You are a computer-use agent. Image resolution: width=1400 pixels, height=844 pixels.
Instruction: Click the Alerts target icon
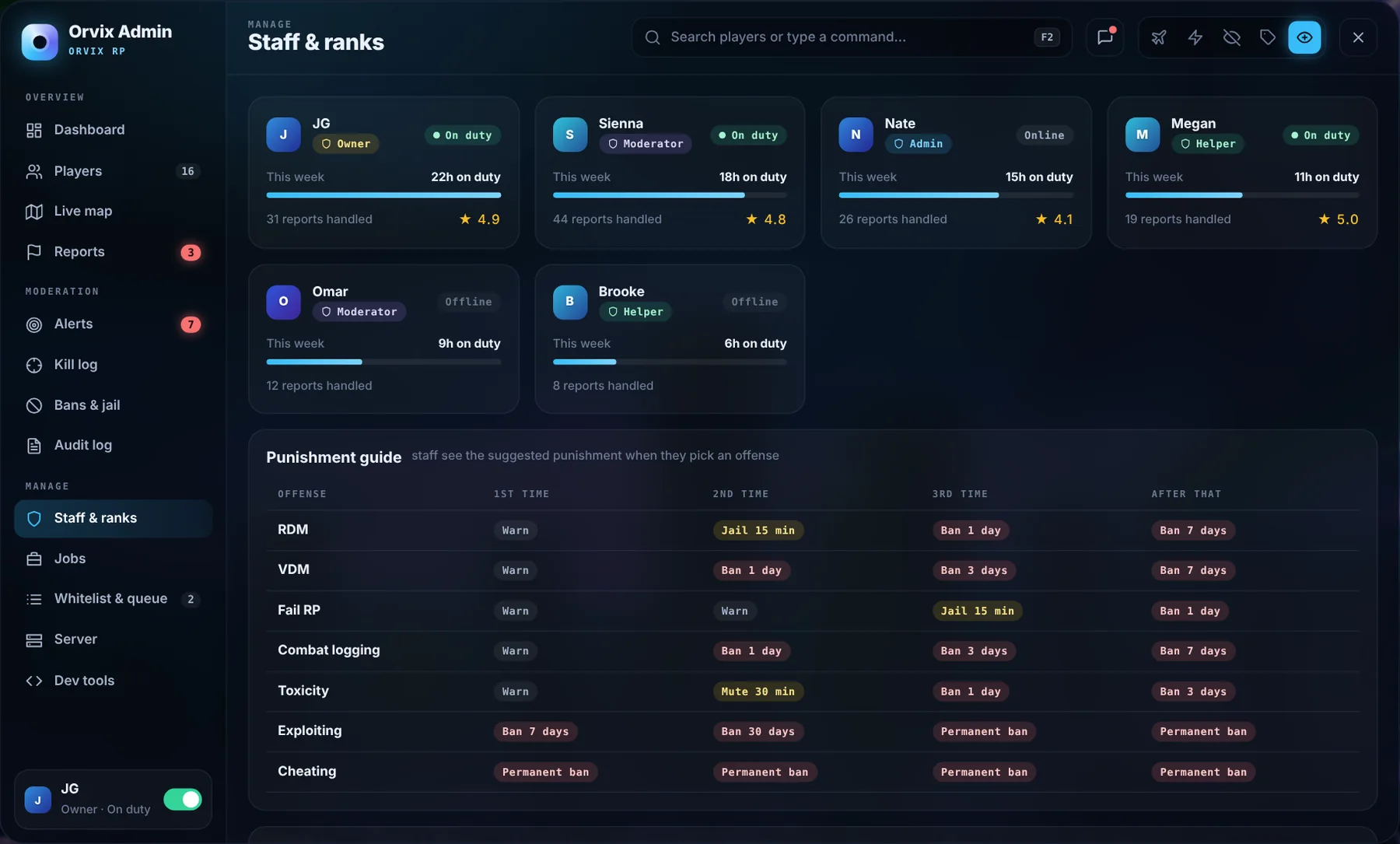[x=34, y=324]
